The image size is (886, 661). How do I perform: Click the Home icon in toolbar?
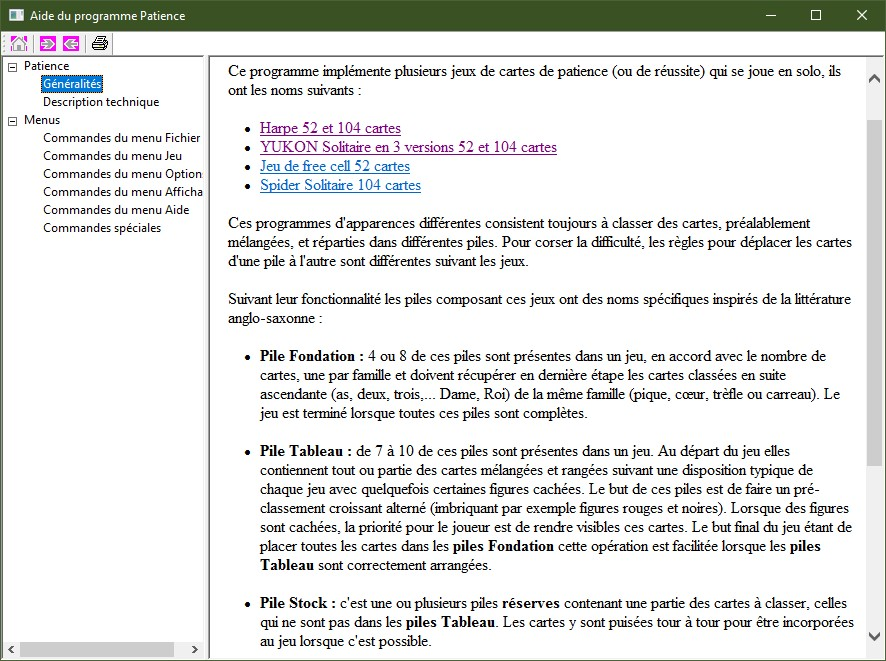coord(18,43)
